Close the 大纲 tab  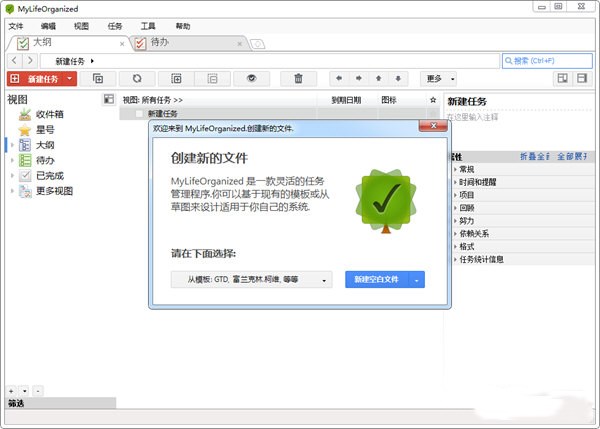122,44
